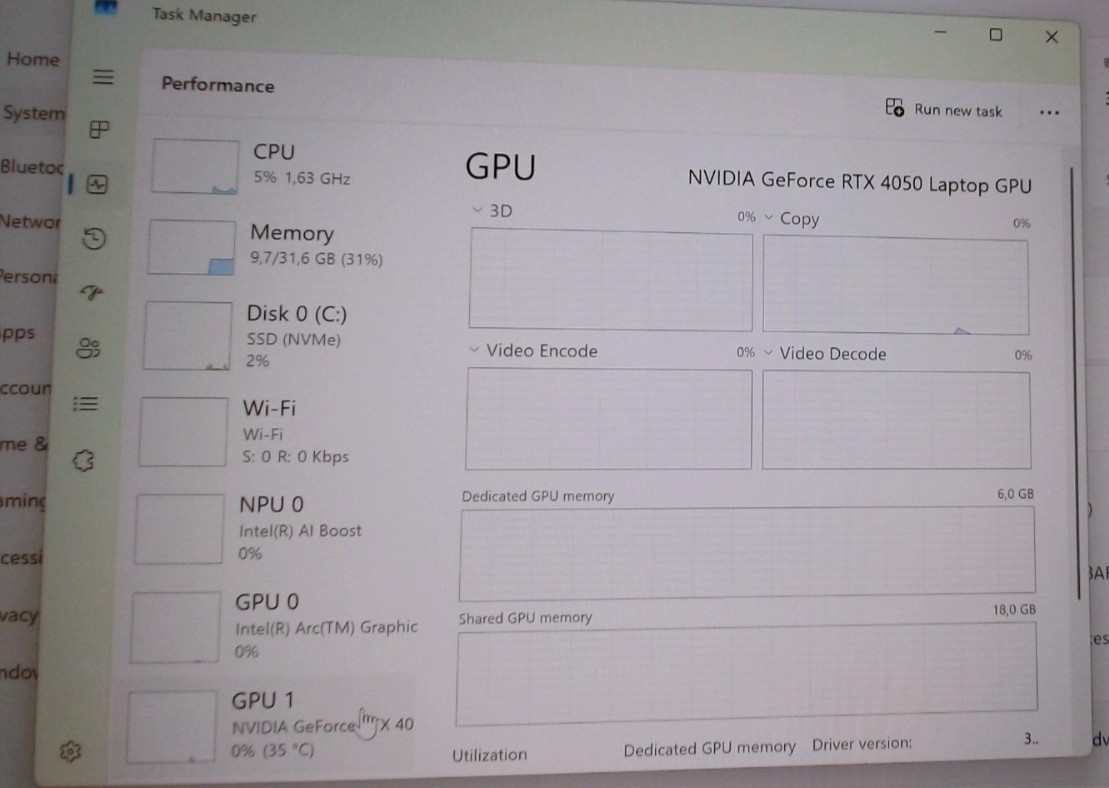1109x788 pixels.
Task: Click the Copy utilization graph
Action: pyautogui.click(x=895, y=285)
